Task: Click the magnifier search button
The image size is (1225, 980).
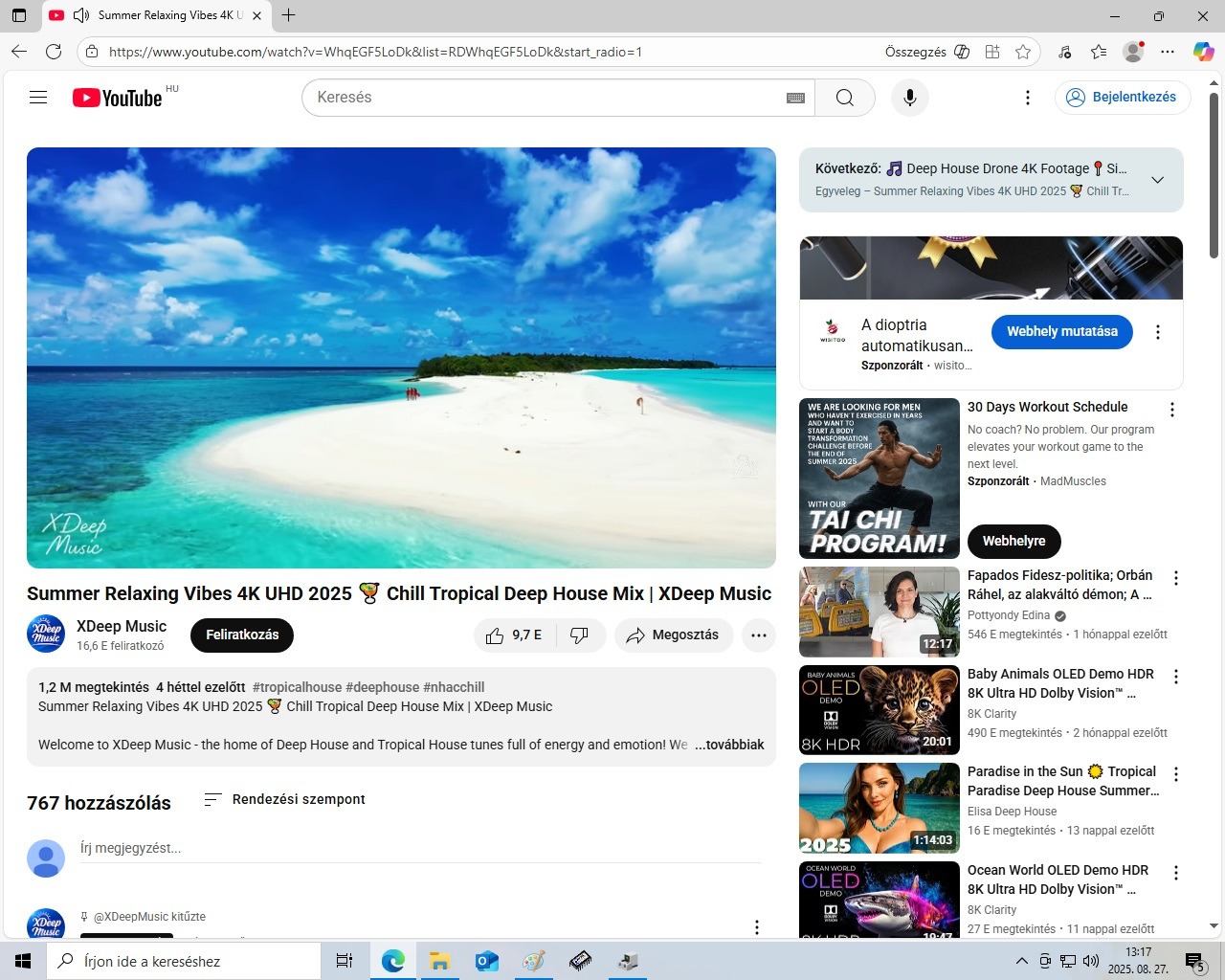Action: 845,98
